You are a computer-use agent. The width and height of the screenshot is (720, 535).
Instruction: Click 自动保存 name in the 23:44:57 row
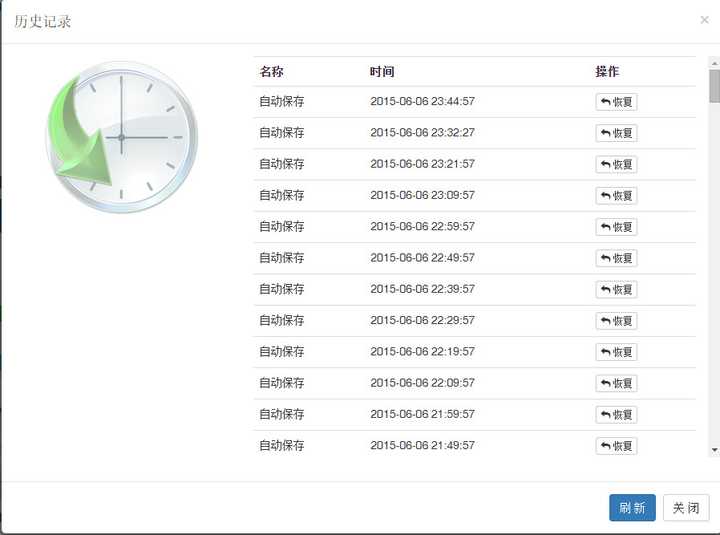pyautogui.click(x=281, y=101)
